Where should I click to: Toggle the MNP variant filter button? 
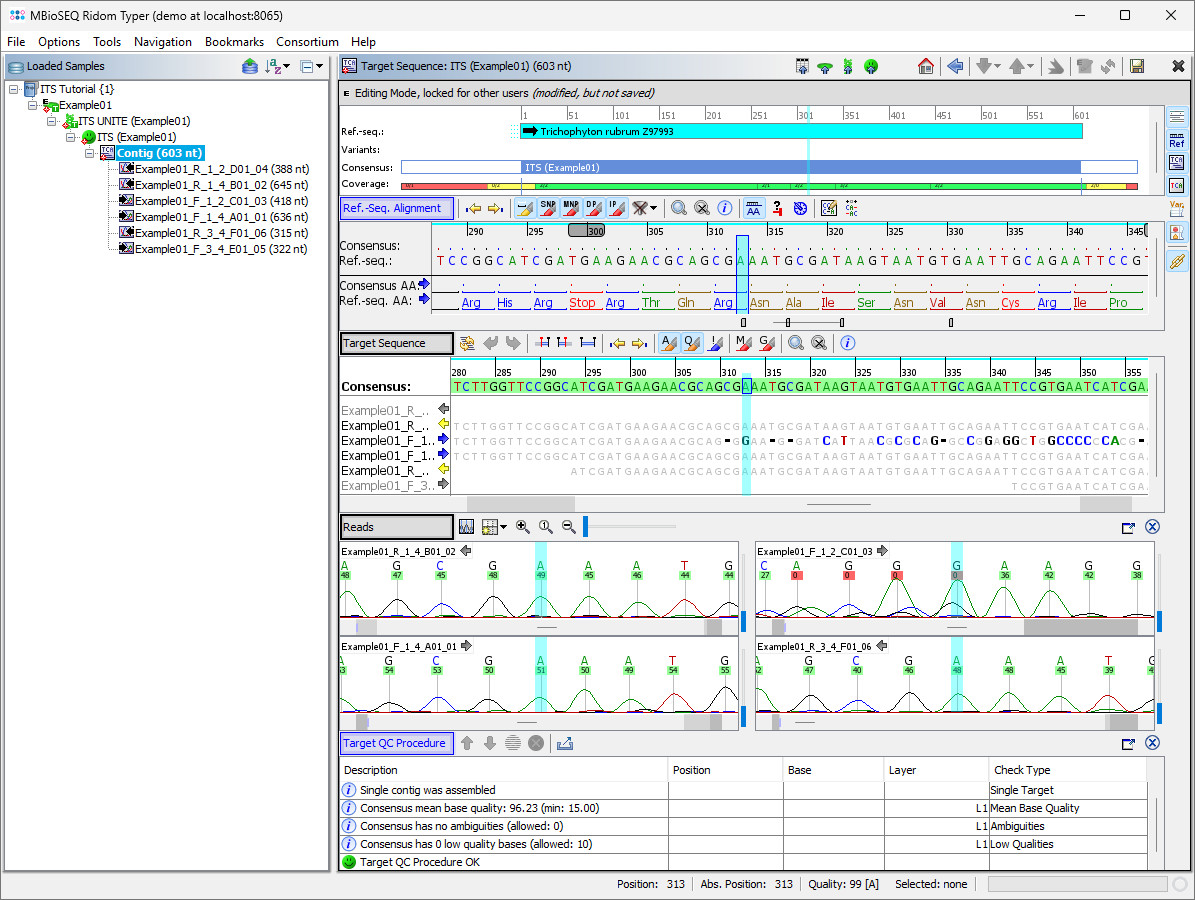pyautogui.click(x=571, y=208)
